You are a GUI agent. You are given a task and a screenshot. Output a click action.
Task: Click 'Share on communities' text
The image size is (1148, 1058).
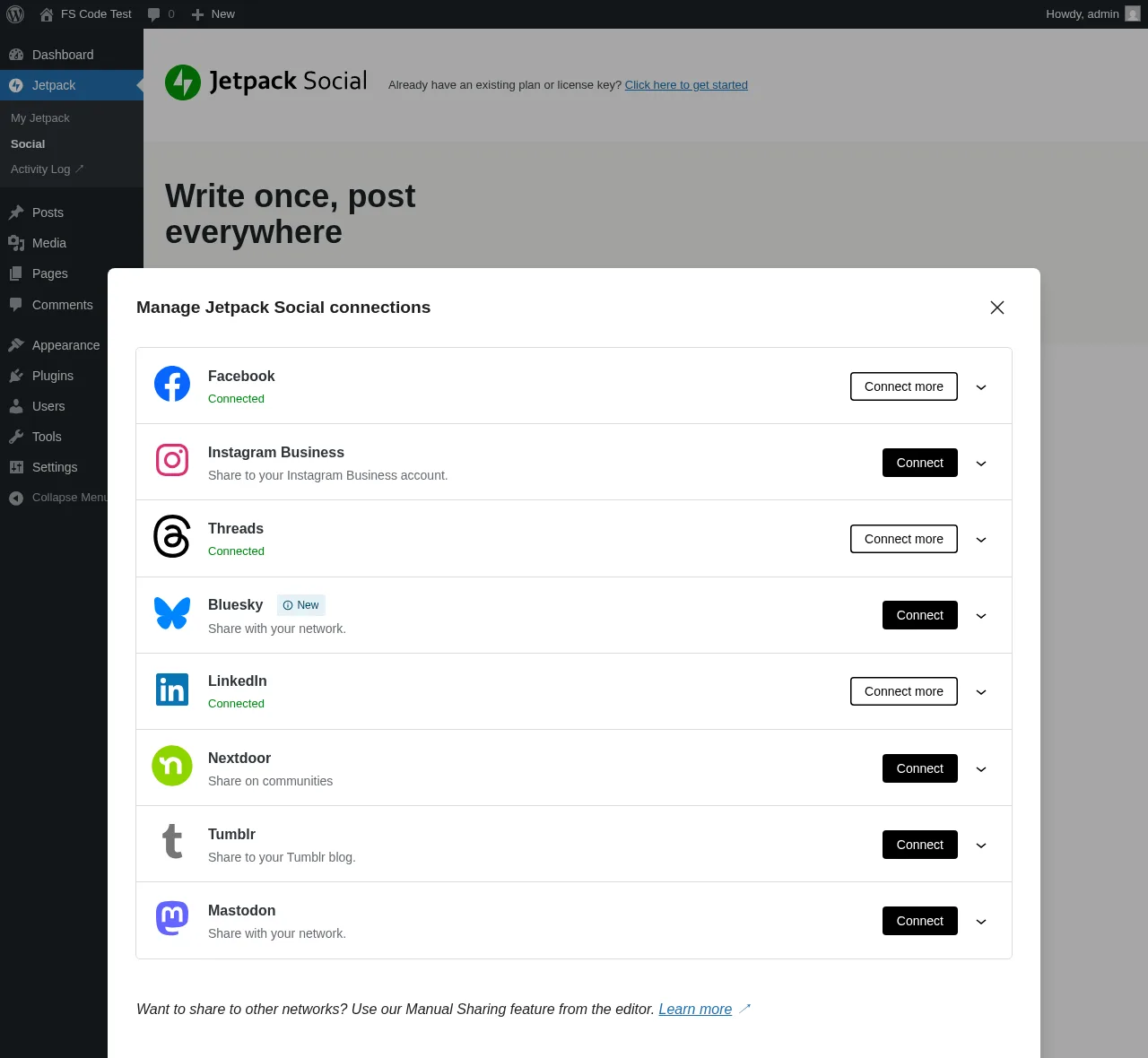point(270,781)
